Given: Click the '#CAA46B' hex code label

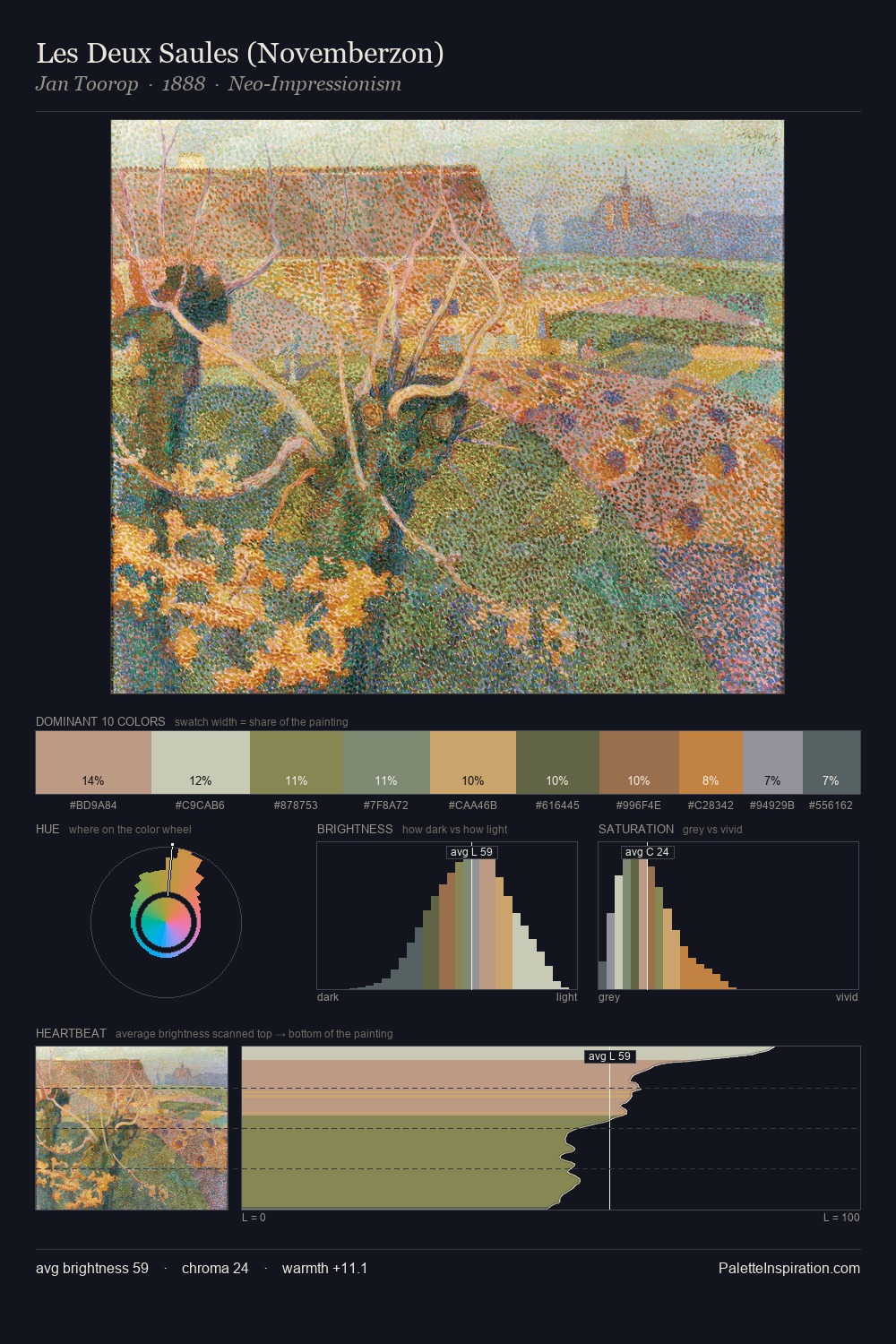Looking at the screenshot, I should pos(473,806).
